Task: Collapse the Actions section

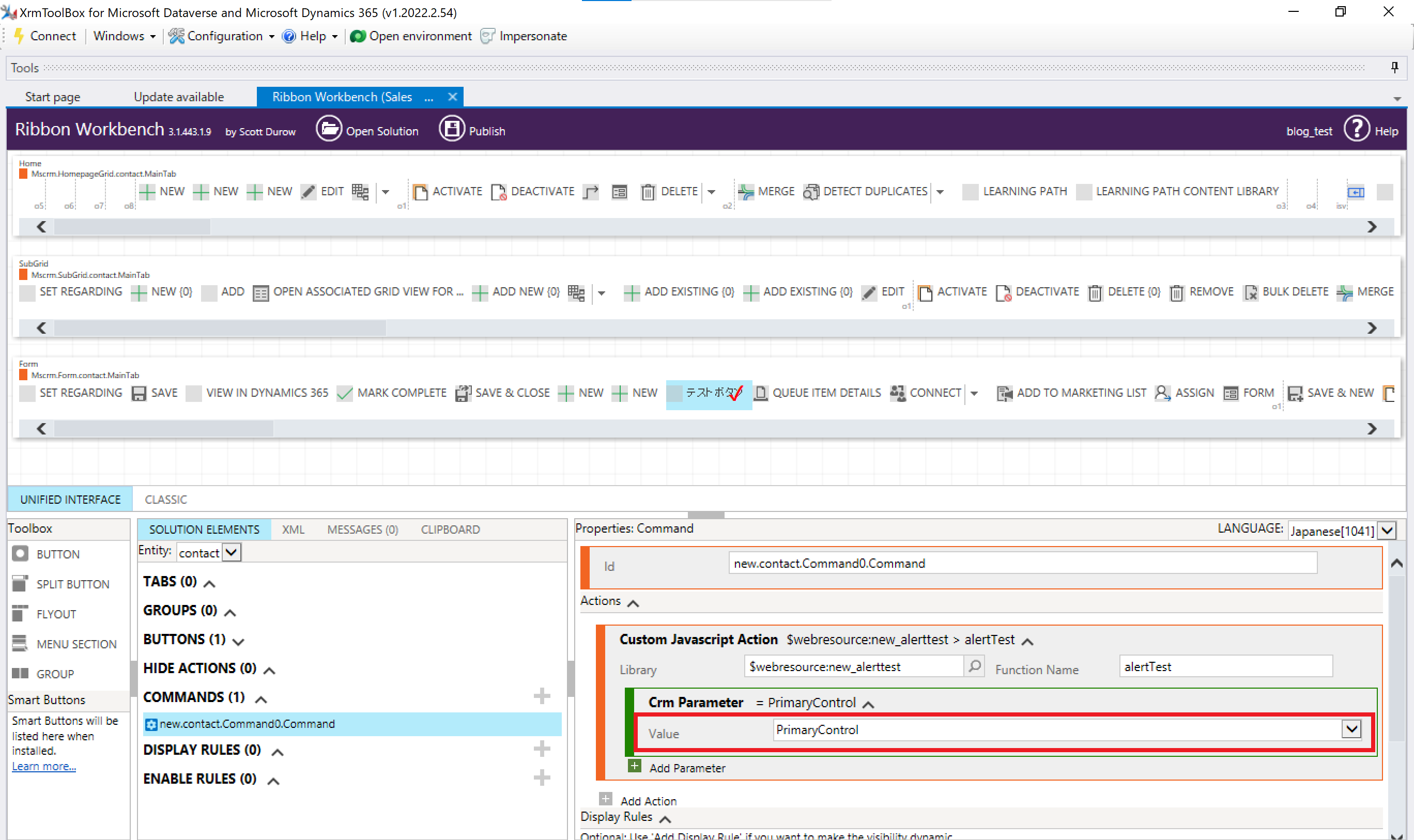Action: pos(633,603)
